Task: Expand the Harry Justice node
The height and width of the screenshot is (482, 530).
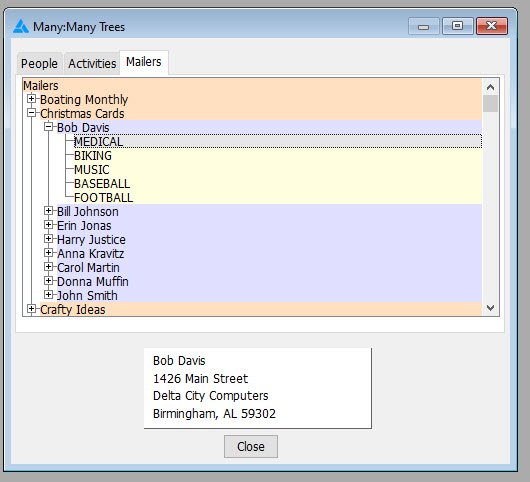Action: (49, 239)
